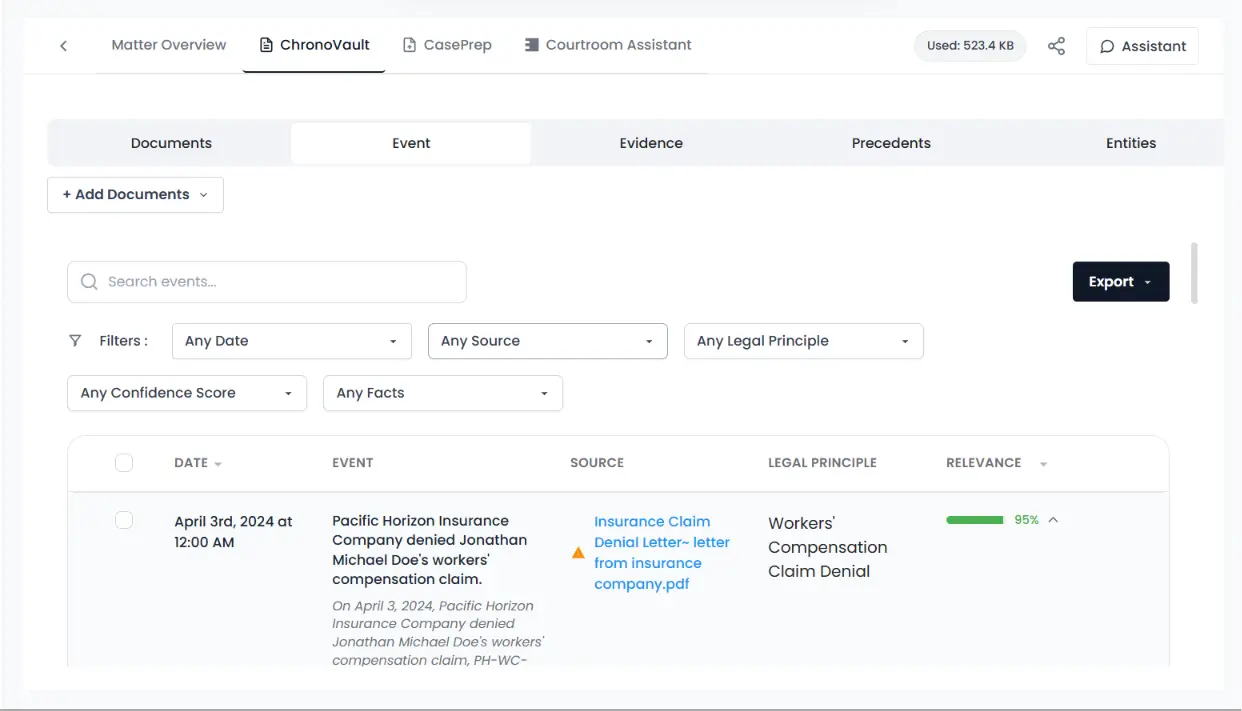1242x711 pixels.
Task: Open the Entities sub-tab
Action: coord(1131,143)
